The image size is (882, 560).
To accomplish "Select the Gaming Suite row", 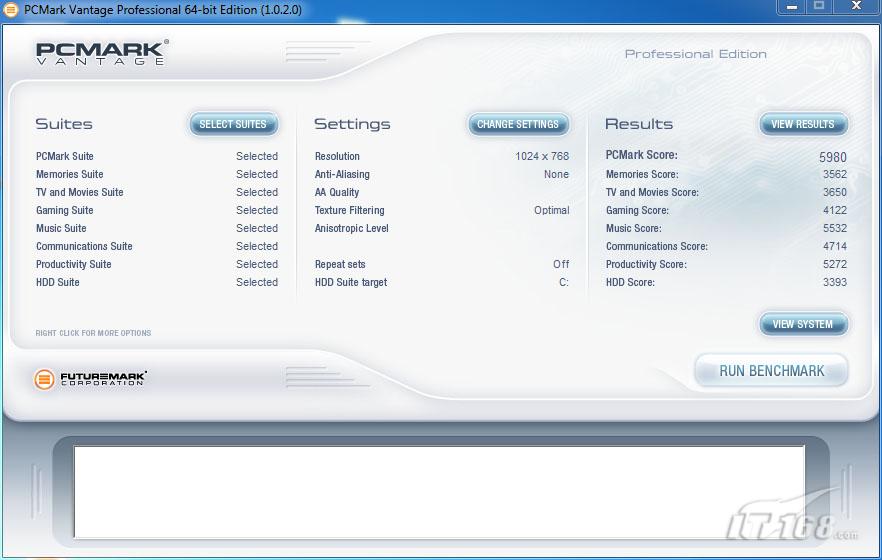I will pos(157,210).
